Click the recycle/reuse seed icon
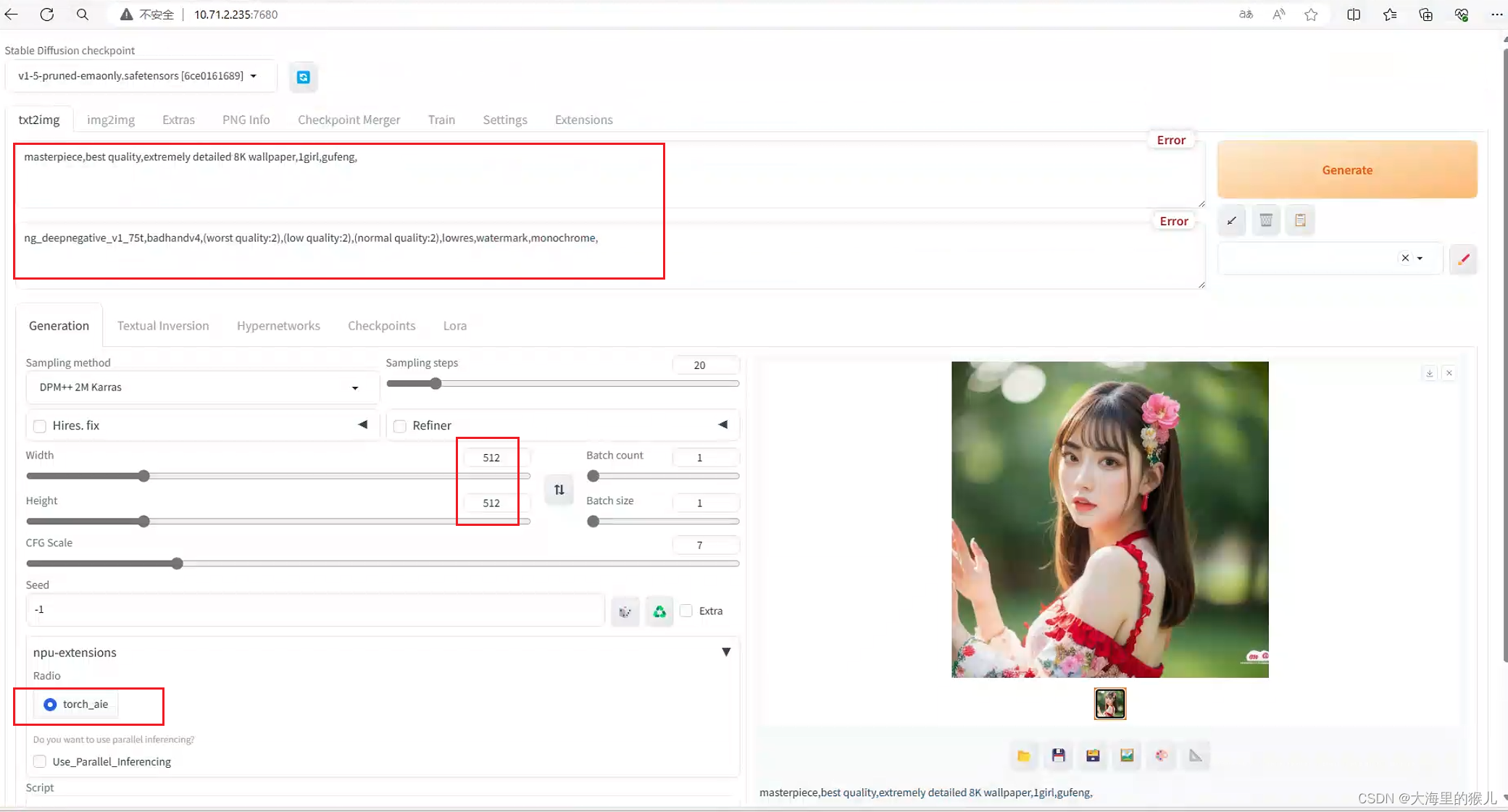The width and height of the screenshot is (1508, 812). (x=659, y=611)
